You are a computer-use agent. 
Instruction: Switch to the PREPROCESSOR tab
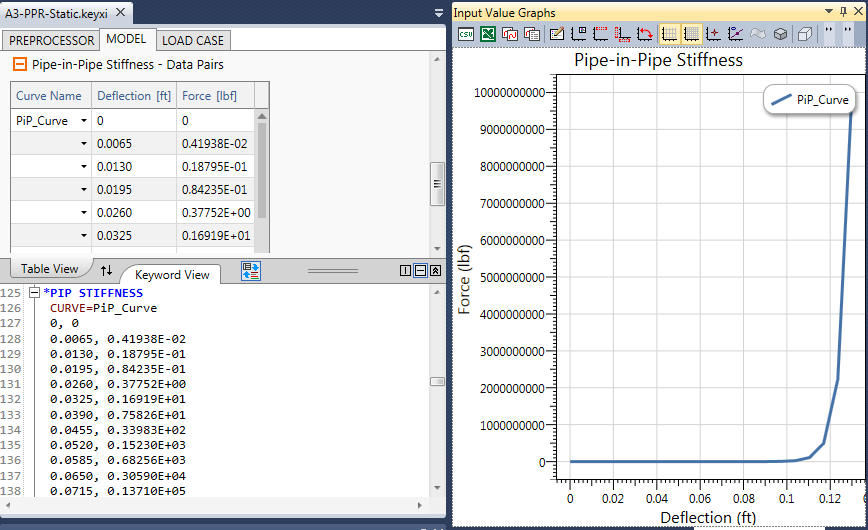click(51, 40)
